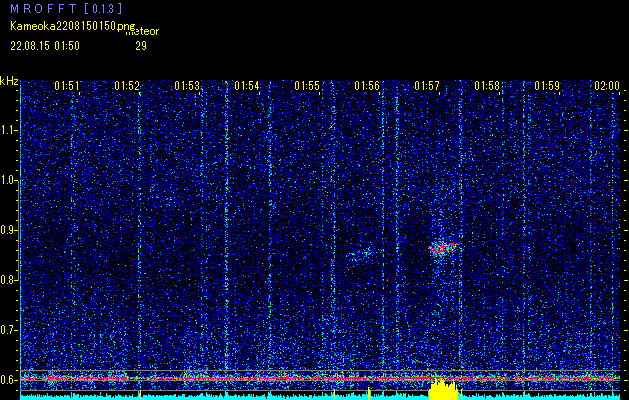
Task: Click the 0.7 kHz axis label
Action: coord(8,330)
